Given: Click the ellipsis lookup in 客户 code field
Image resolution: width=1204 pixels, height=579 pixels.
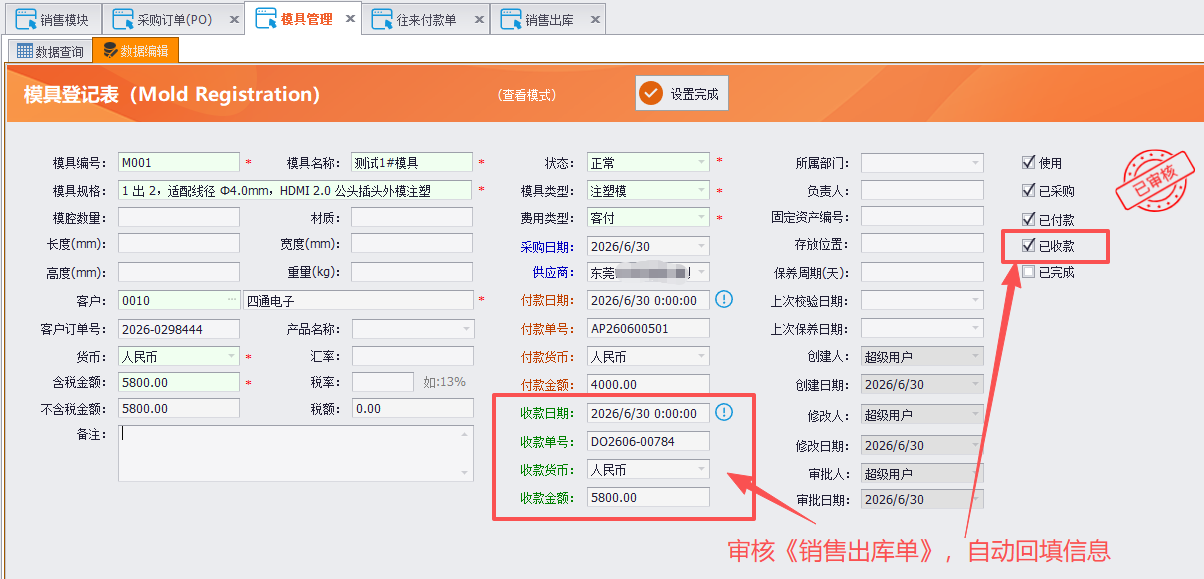Looking at the screenshot, I should pyautogui.click(x=232, y=300).
